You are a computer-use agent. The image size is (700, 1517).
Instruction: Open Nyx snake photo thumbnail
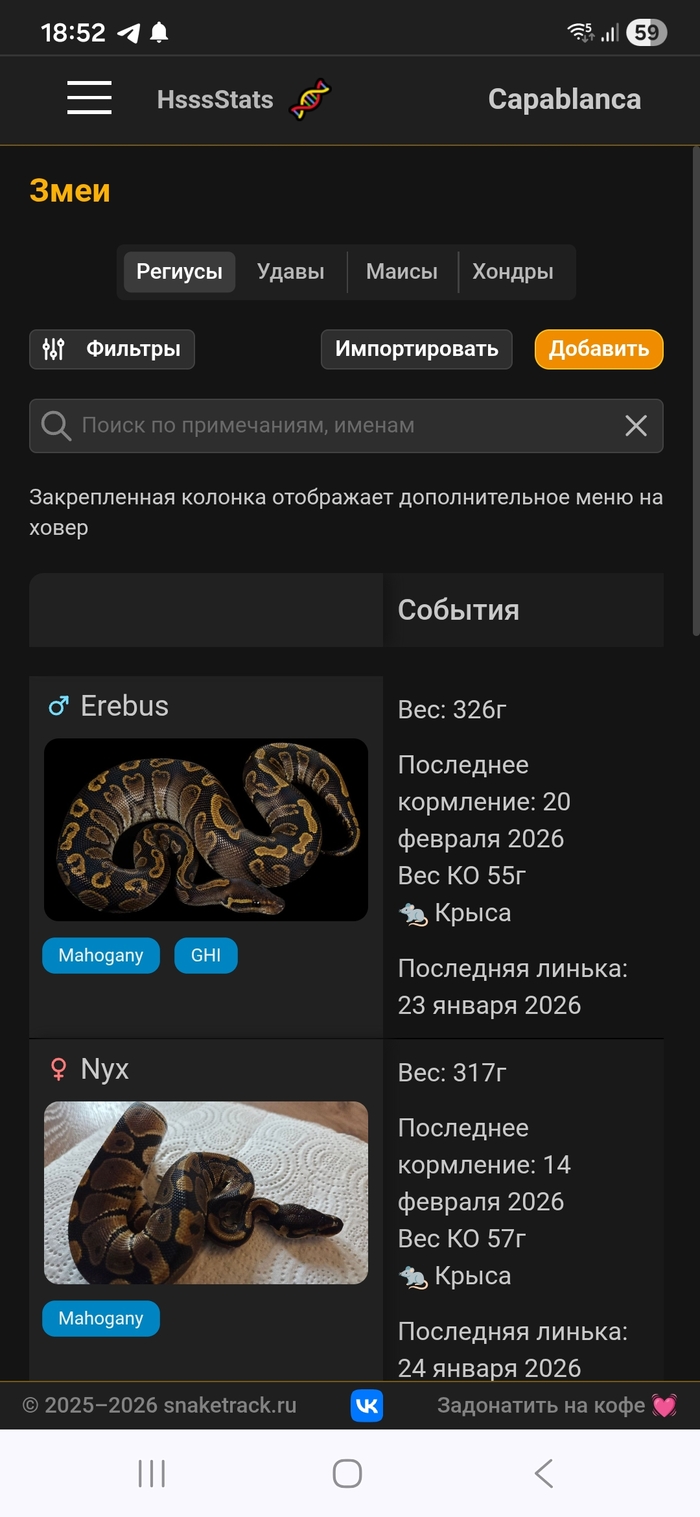point(206,1192)
